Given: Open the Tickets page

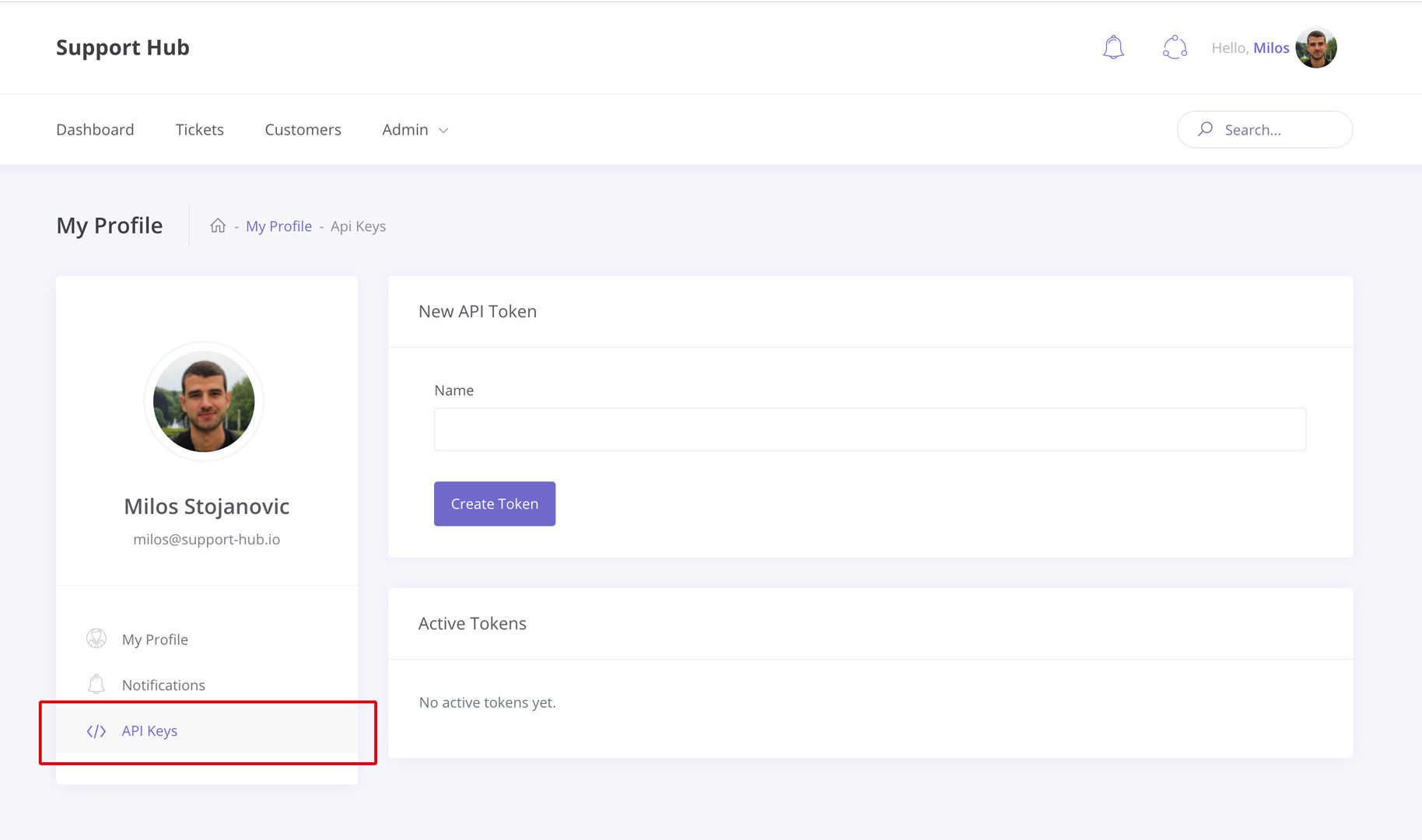Looking at the screenshot, I should click(x=199, y=129).
